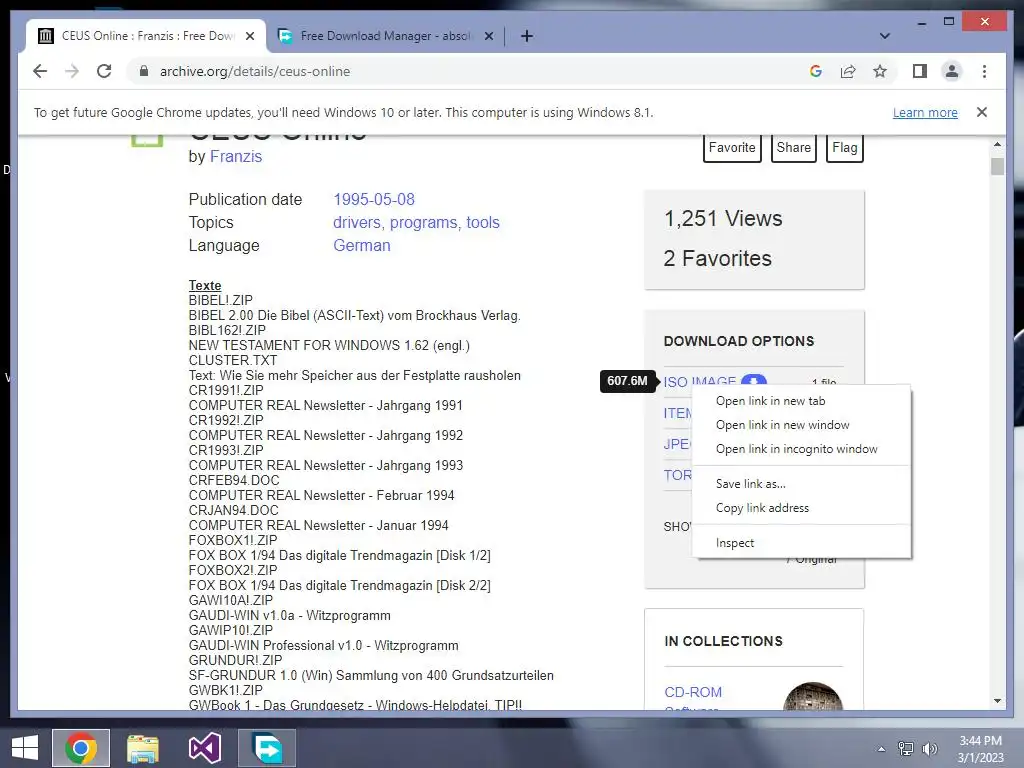This screenshot has width=1024, height=768.
Task: Select the CEUS Online tab
Action: click(146, 36)
